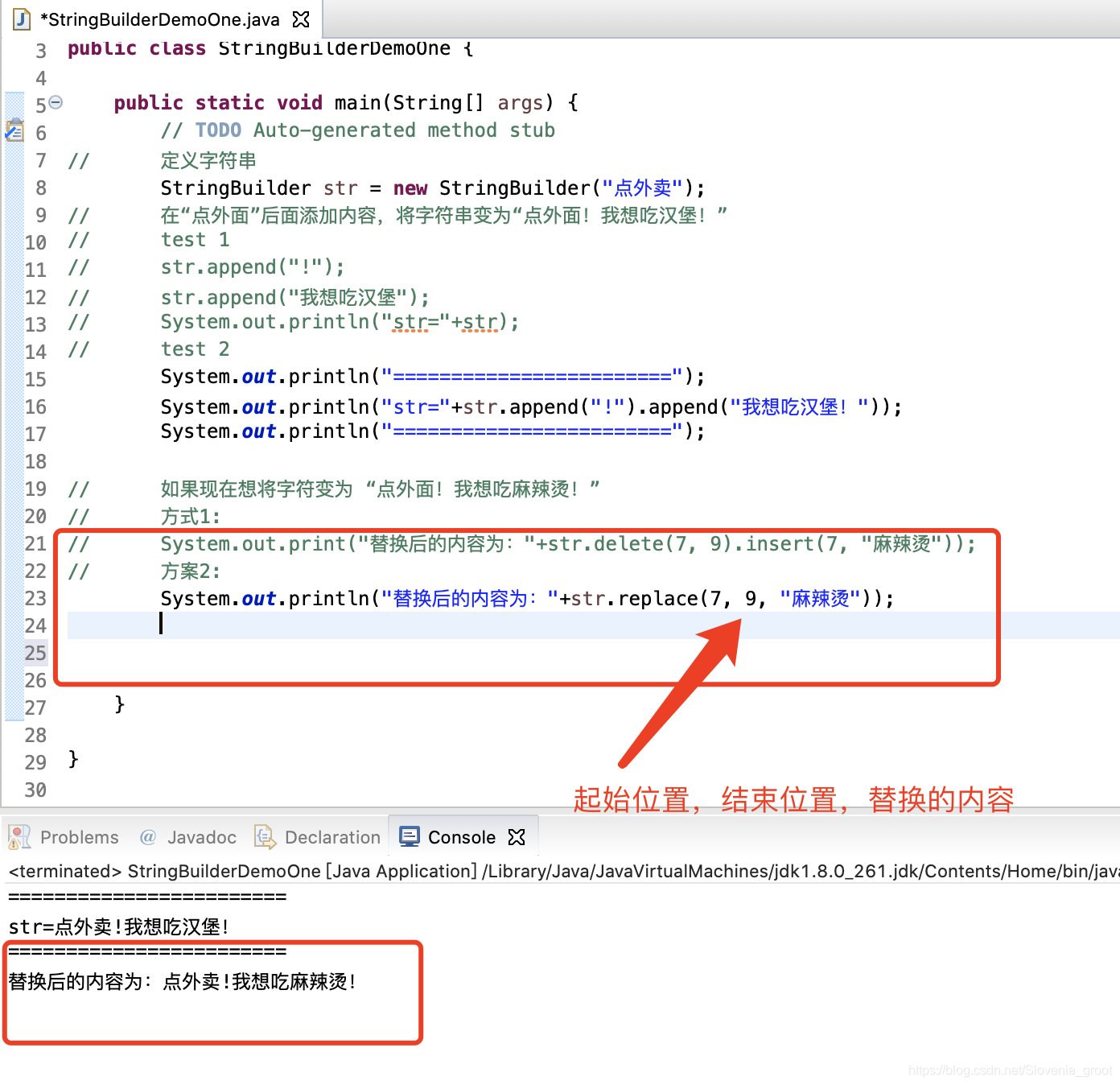Click the Javadoc @ icon
The width and height of the screenshot is (1120, 1085).
(148, 837)
